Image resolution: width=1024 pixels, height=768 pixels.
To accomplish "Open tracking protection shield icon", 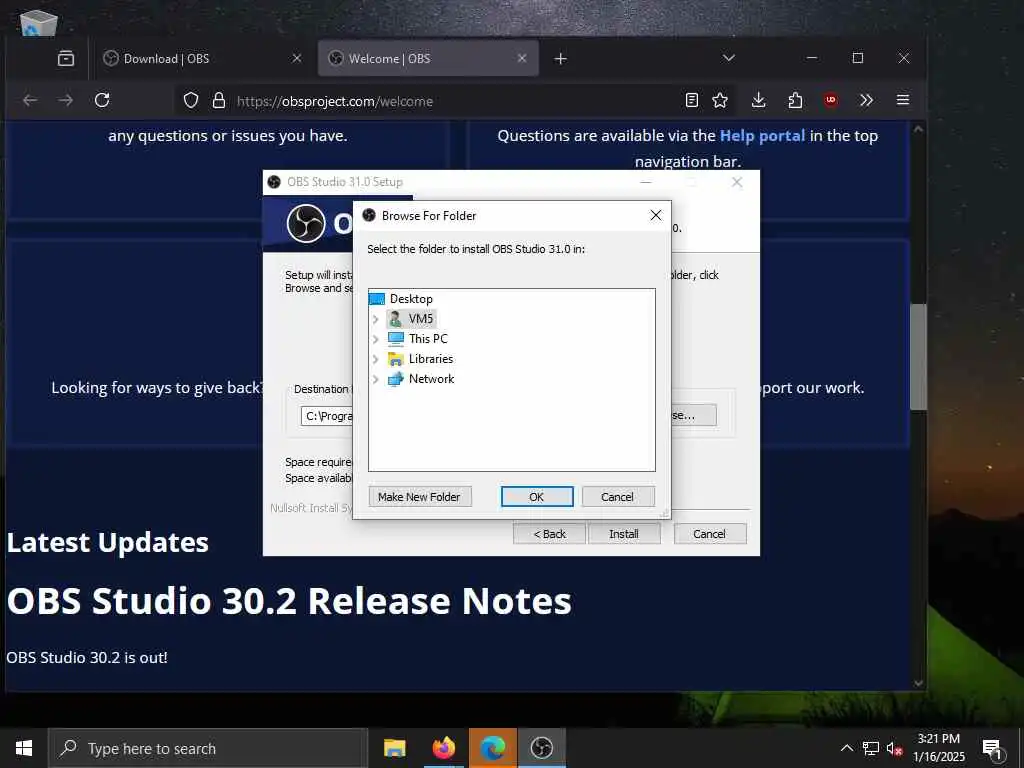I will (x=191, y=101).
